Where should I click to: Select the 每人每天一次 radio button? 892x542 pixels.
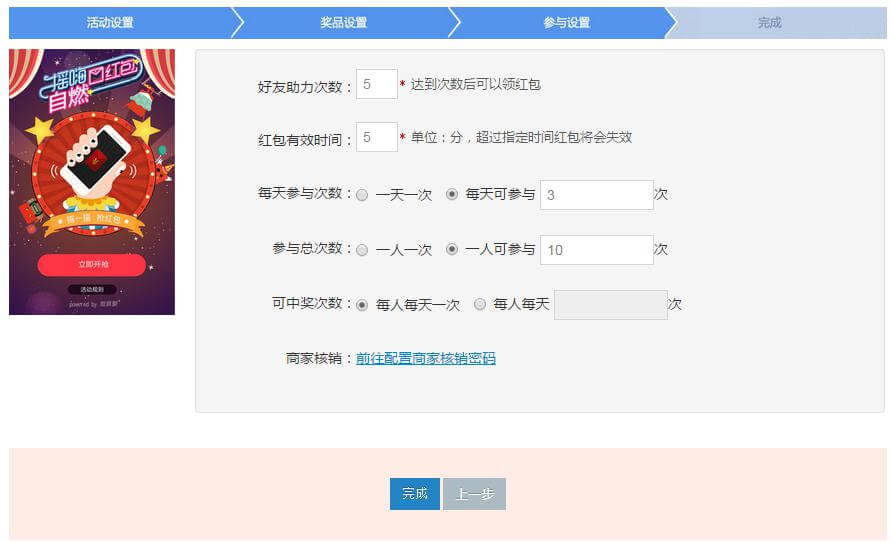[x=362, y=305]
